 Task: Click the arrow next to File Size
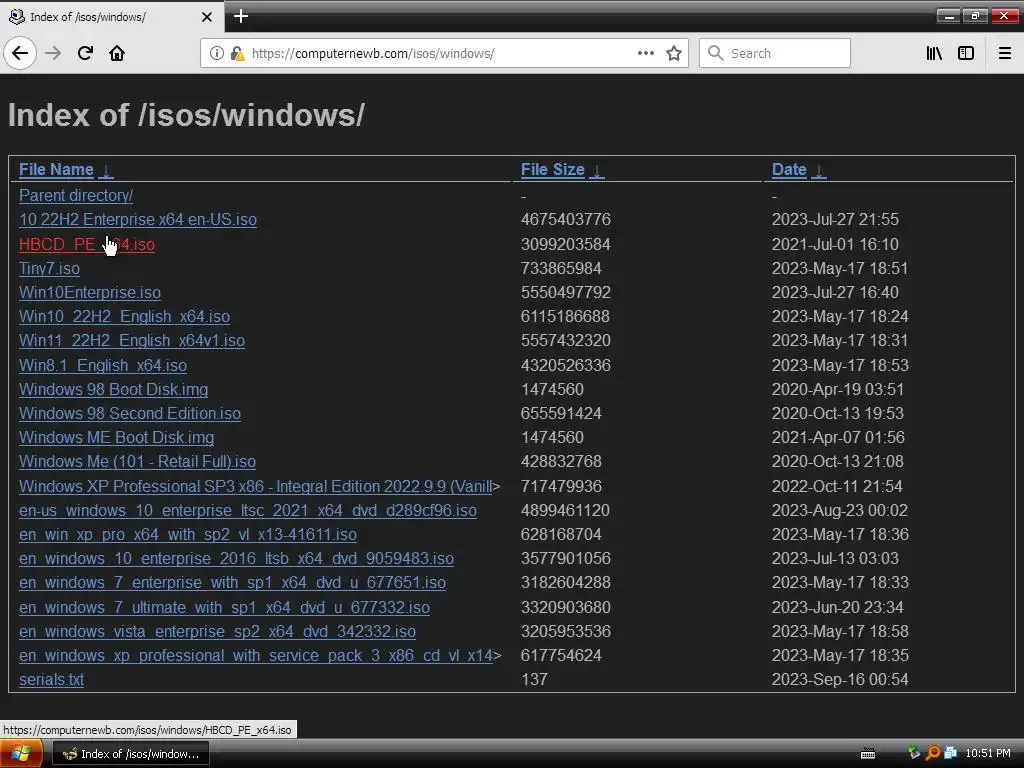pos(597,170)
